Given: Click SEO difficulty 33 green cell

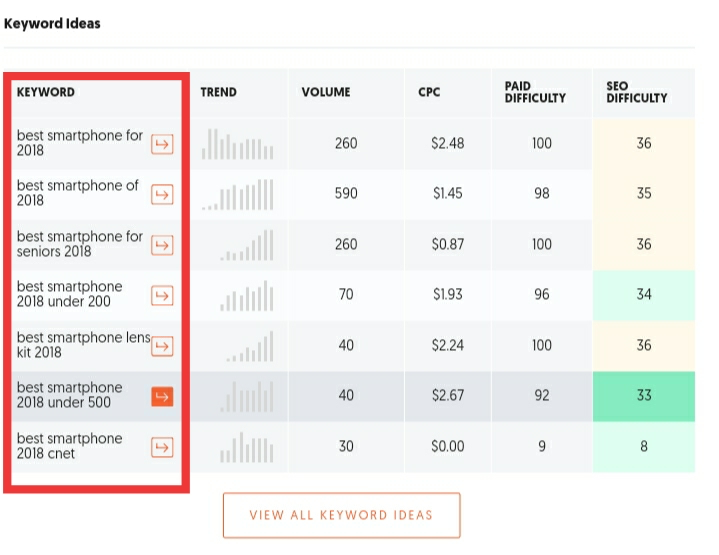Looking at the screenshot, I should click(643, 396).
